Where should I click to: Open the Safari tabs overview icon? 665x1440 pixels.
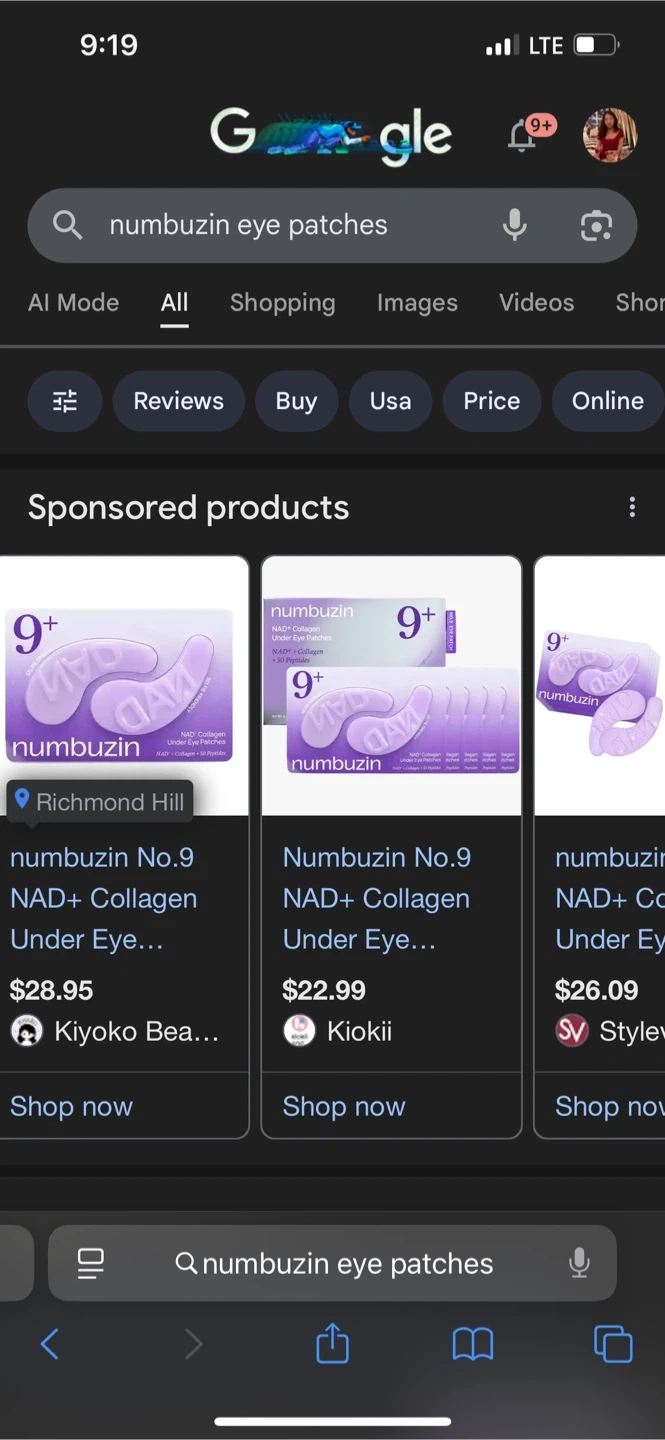(613, 1343)
